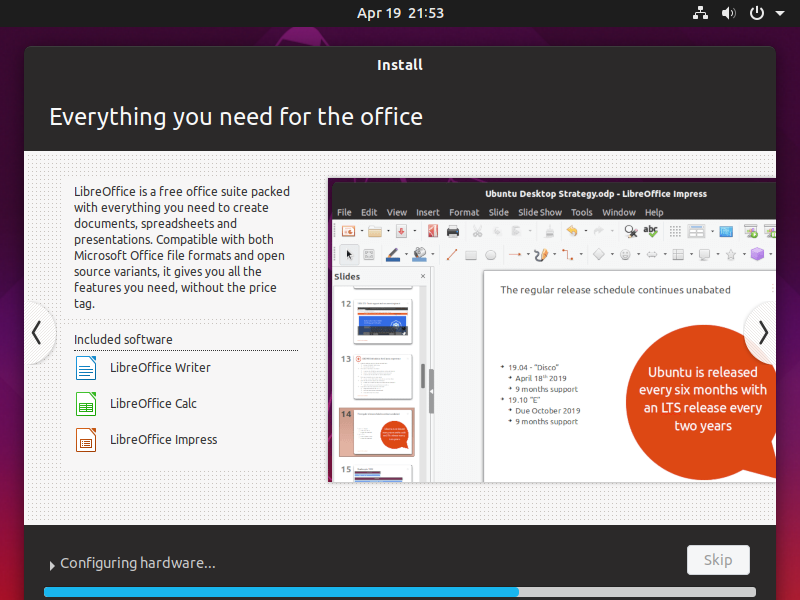Select the Connectors tool

(567, 254)
